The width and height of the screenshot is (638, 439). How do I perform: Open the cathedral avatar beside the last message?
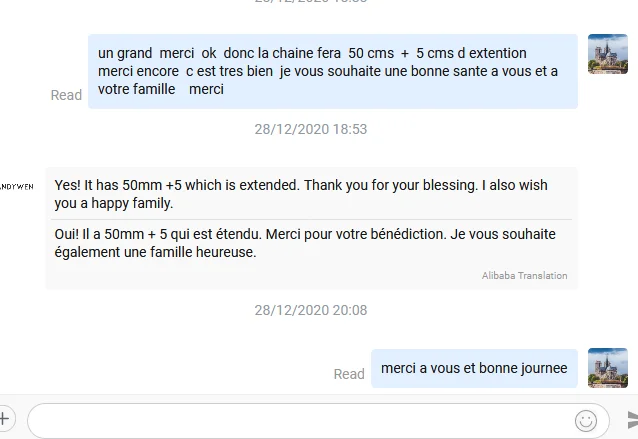[607, 368]
